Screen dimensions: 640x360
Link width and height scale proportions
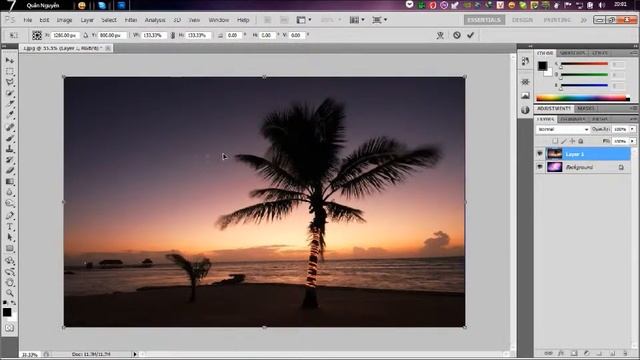coord(173,36)
